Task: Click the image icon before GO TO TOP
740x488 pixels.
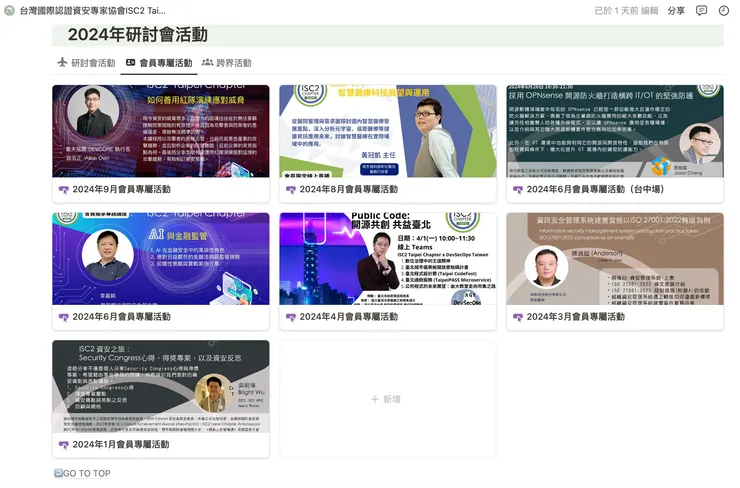Action: 58,473
